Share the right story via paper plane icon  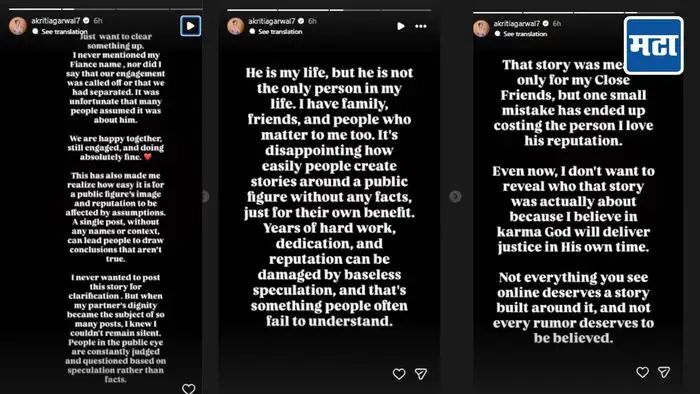point(664,372)
